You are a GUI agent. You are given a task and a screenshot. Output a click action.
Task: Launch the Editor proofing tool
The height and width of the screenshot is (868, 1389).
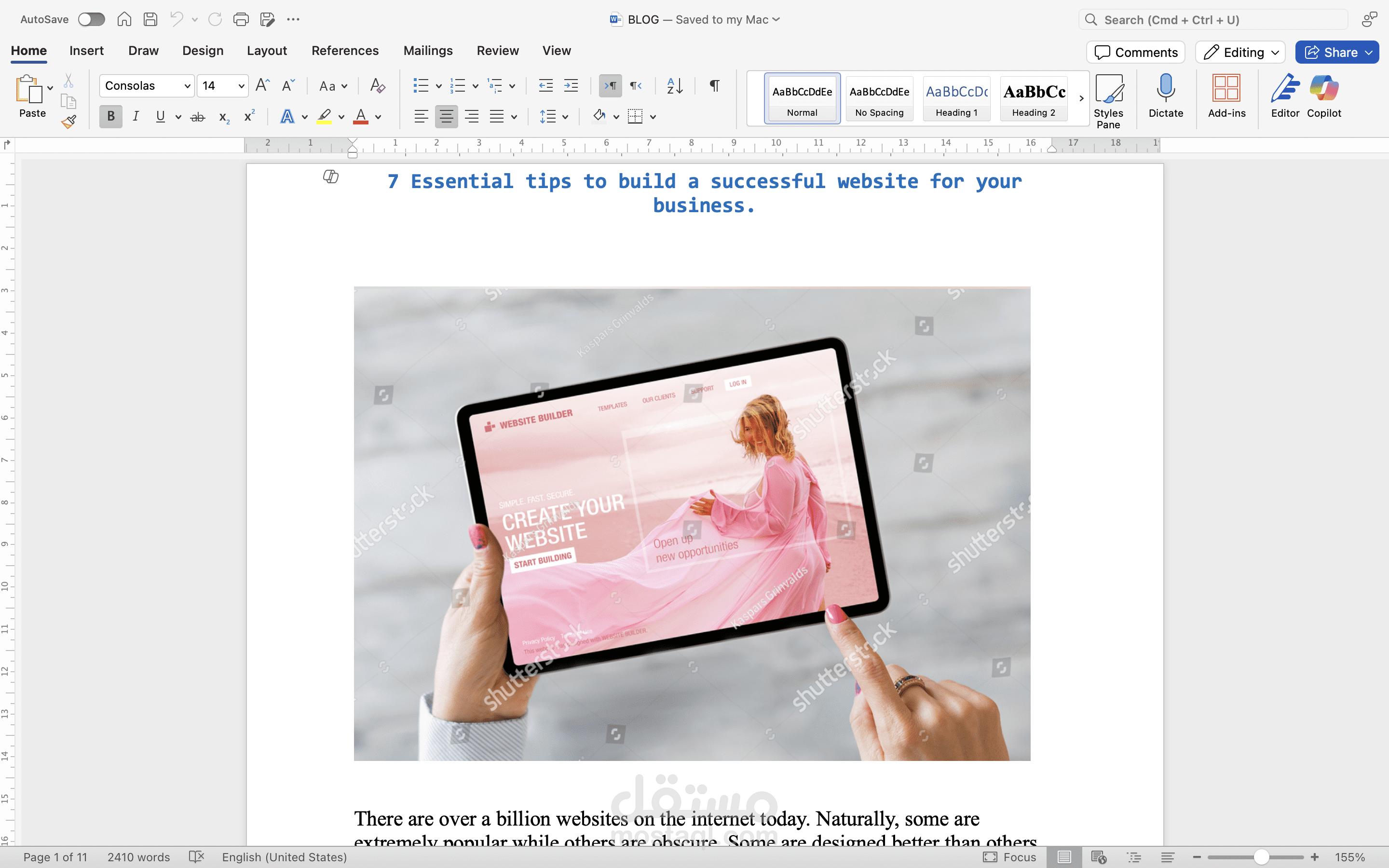(x=1285, y=96)
